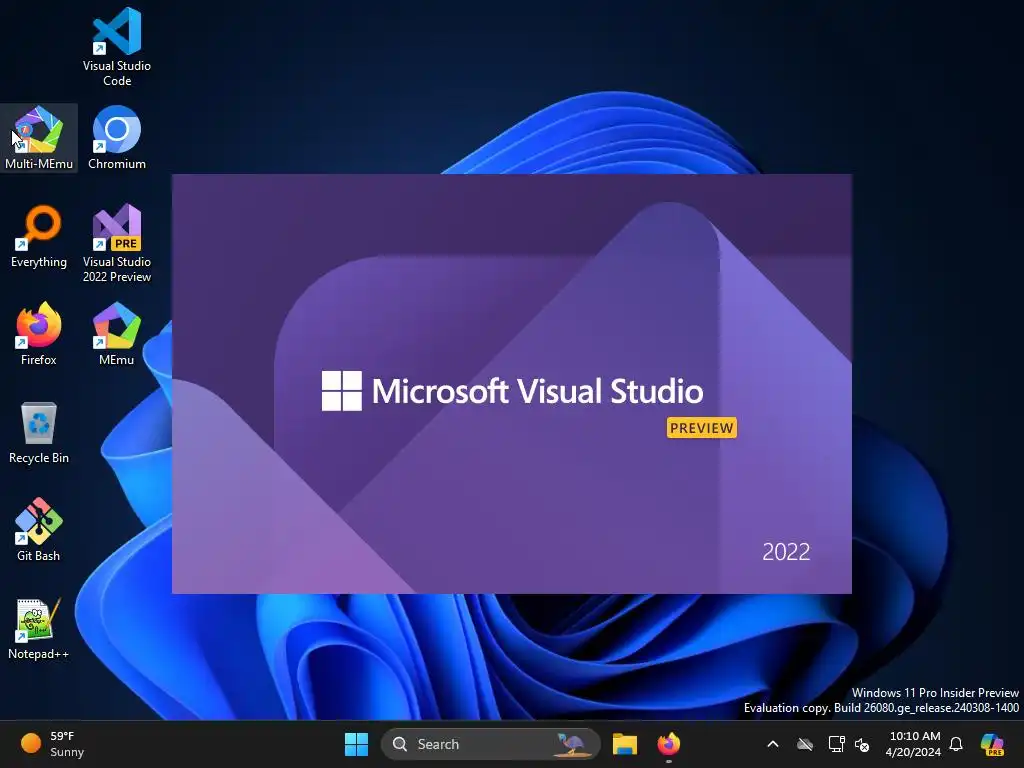
Task: Select the Everything search desktop icon
Action: pyautogui.click(x=39, y=236)
